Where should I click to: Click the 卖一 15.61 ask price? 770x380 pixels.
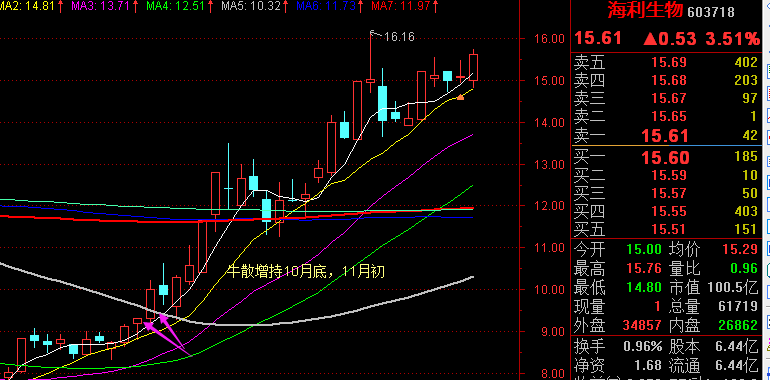[x=665, y=136]
